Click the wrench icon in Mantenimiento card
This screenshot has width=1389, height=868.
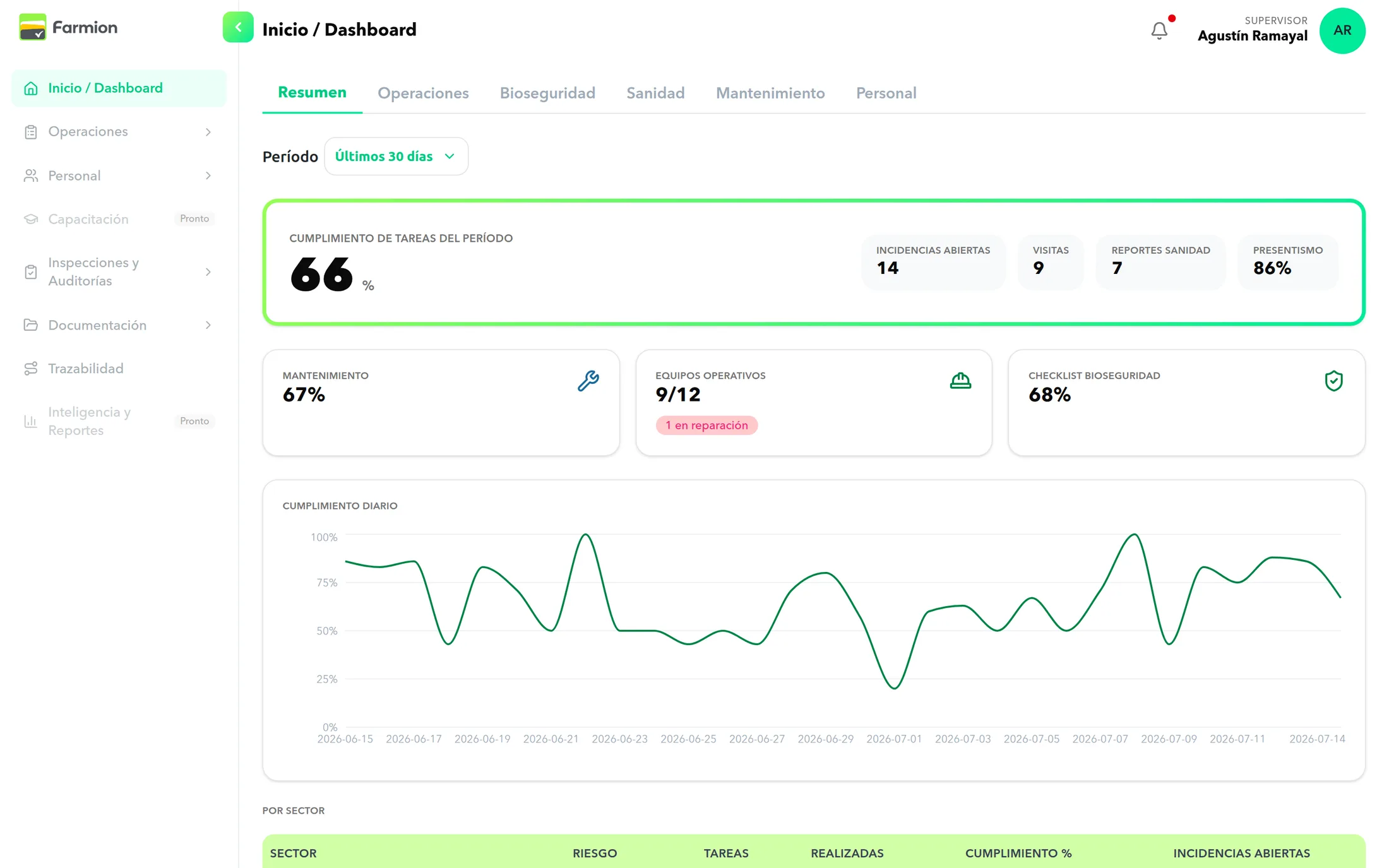tap(588, 381)
